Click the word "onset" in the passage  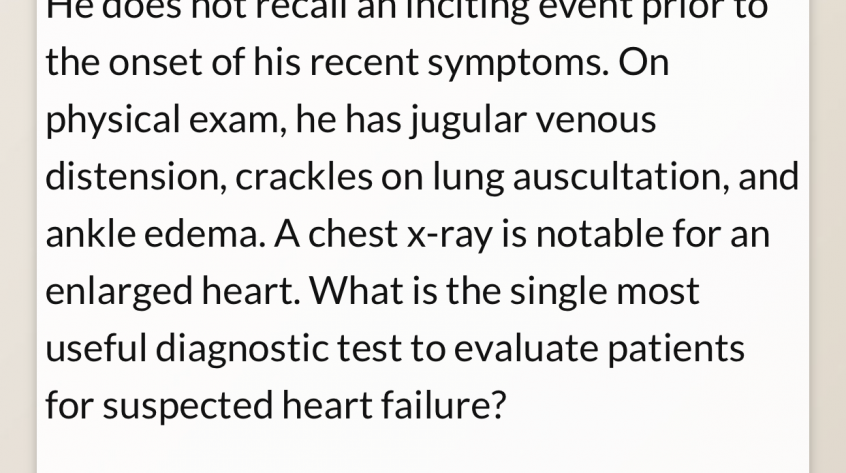click(x=155, y=64)
